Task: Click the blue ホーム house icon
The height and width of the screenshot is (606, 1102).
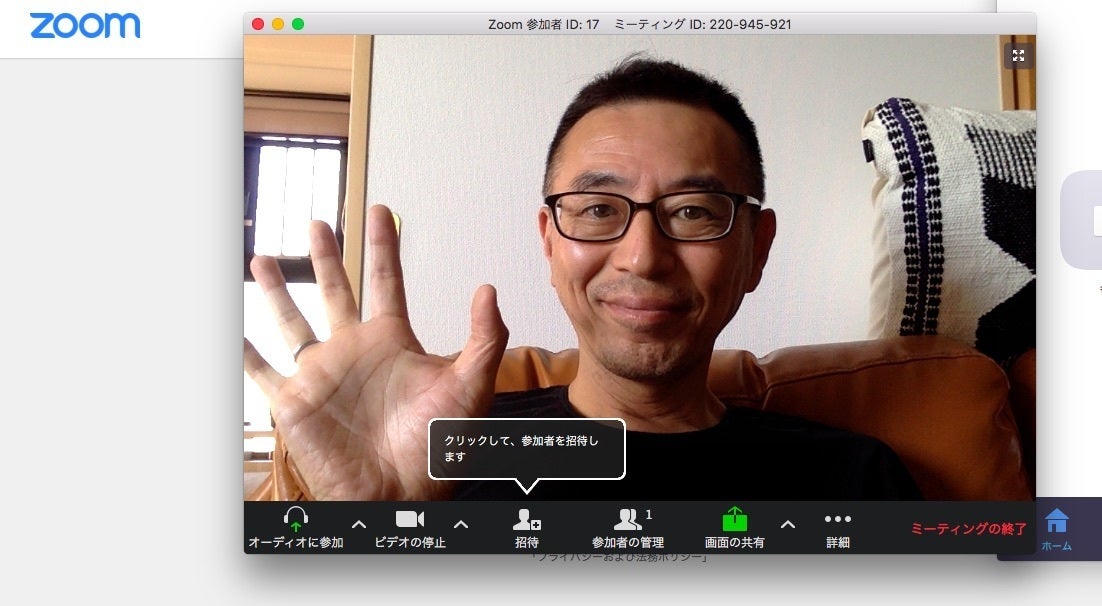Action: [x=1057, y=521]
